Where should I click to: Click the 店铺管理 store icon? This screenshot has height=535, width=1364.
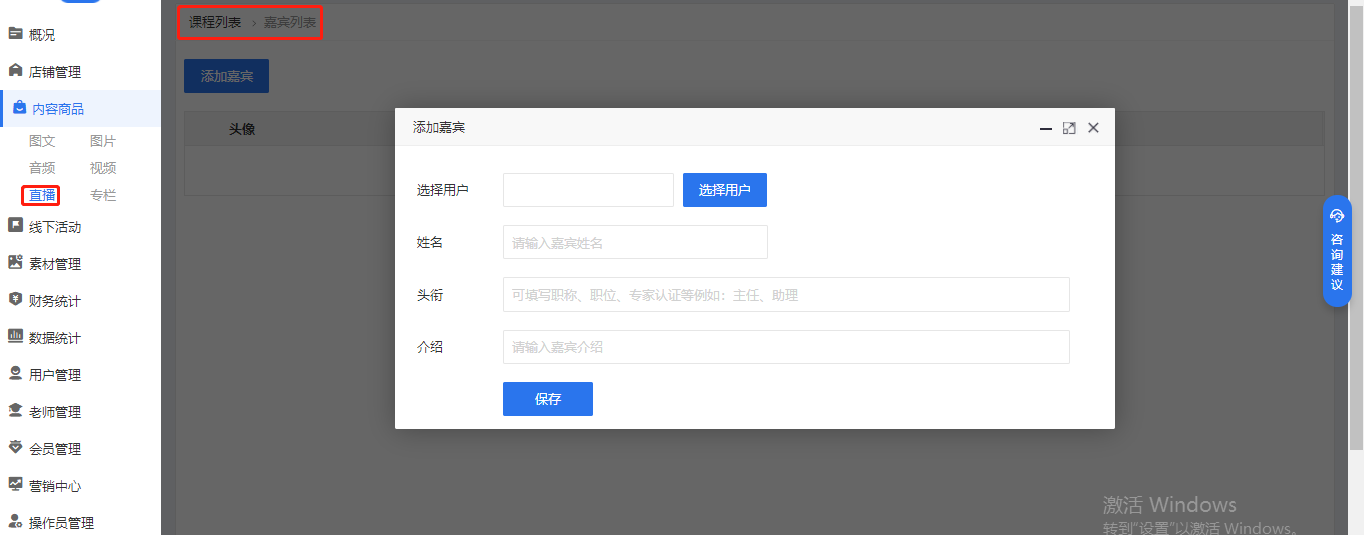click(15, 71)
